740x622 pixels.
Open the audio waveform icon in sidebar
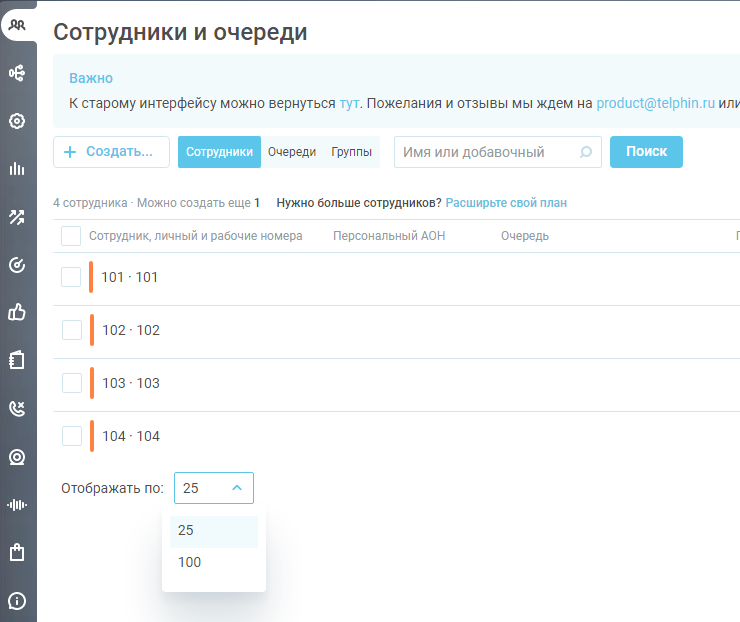17,505
